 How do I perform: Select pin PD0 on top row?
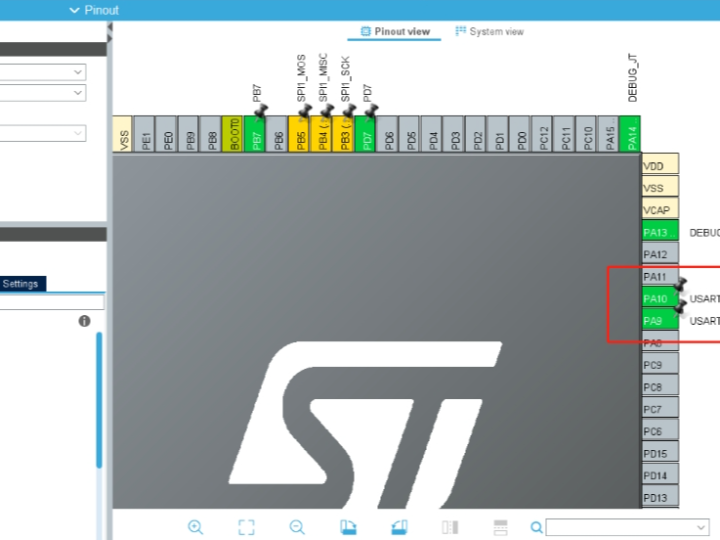(520, 134)
